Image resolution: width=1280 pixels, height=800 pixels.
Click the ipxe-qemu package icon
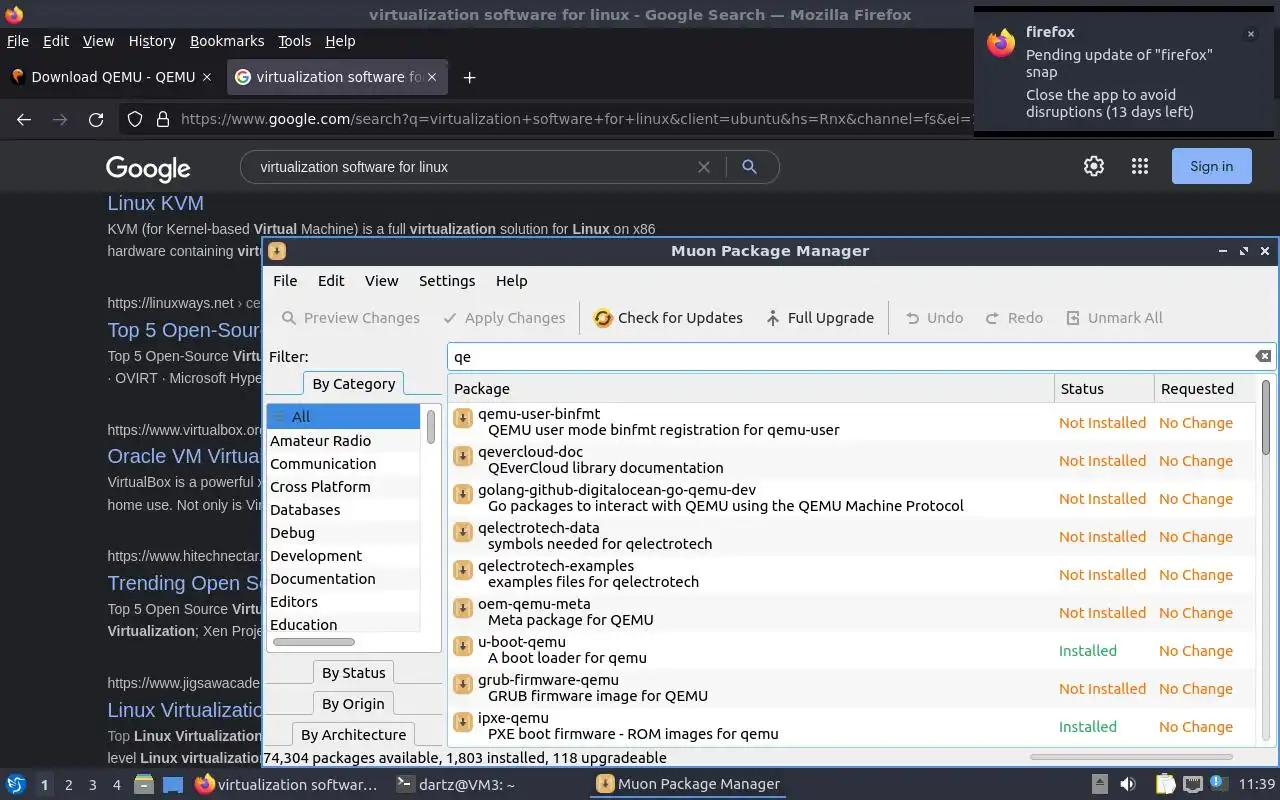click(463, 722)
